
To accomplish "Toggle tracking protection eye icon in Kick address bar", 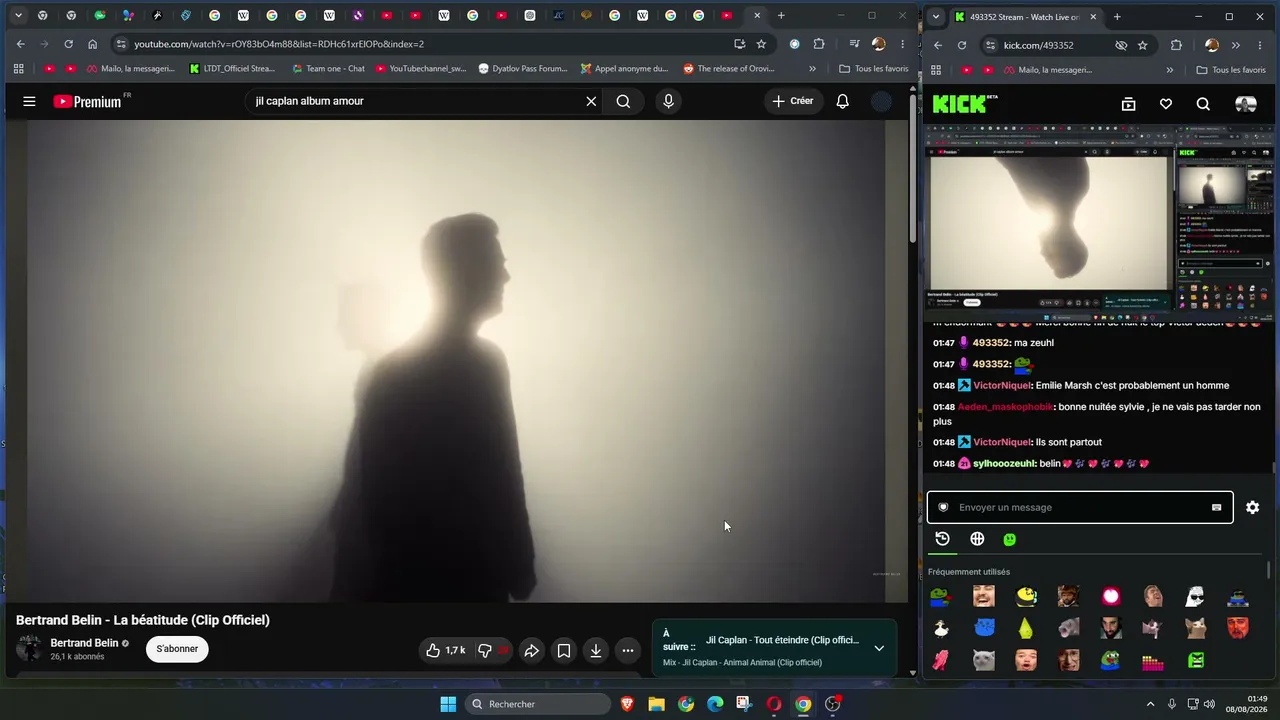I will point(1121,45).
